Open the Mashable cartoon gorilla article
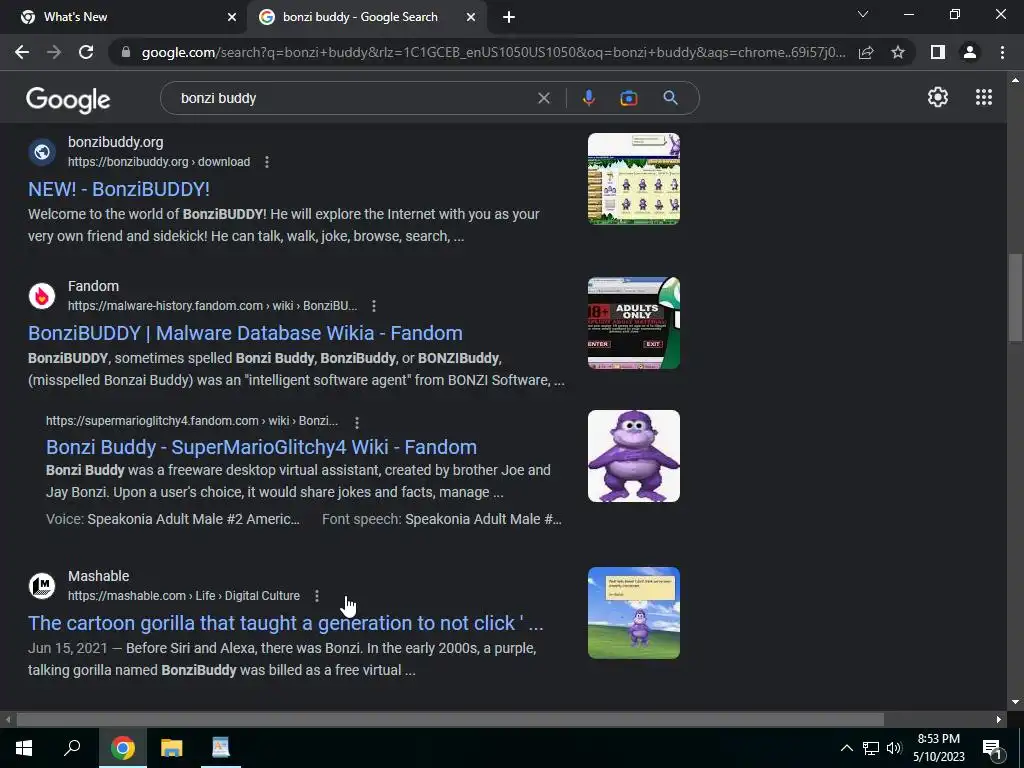The image size is (1024, 768). click(285, 623)
